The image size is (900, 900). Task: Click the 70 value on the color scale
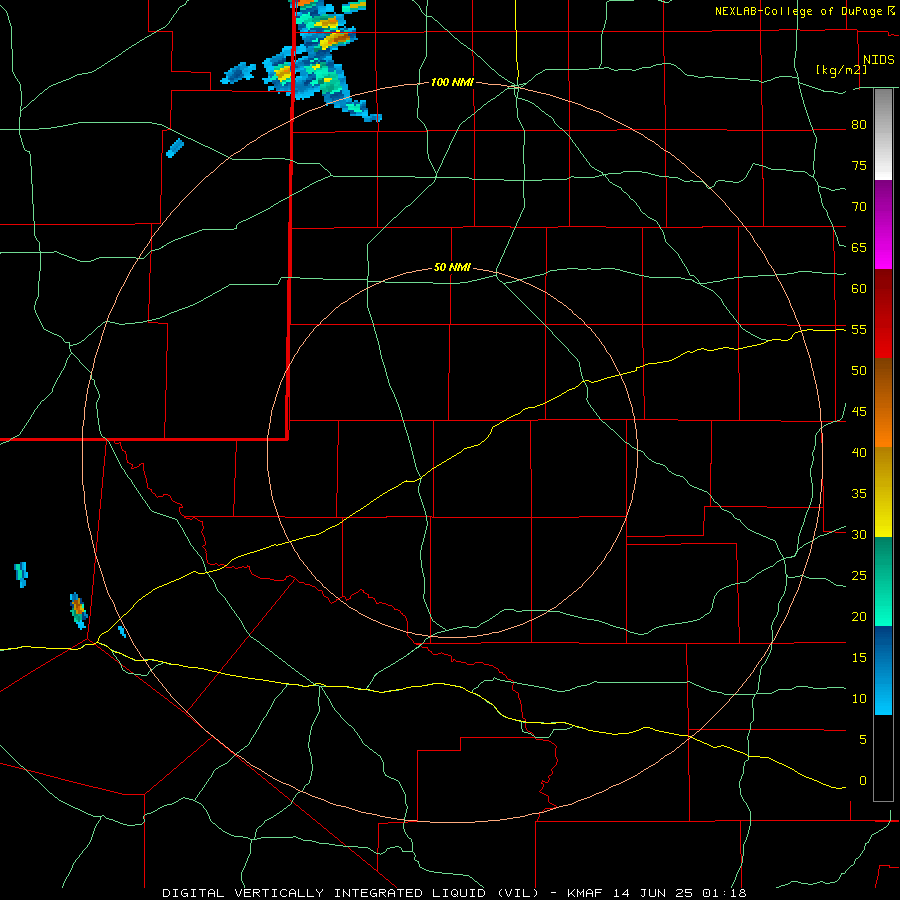[x=859, y=207]
